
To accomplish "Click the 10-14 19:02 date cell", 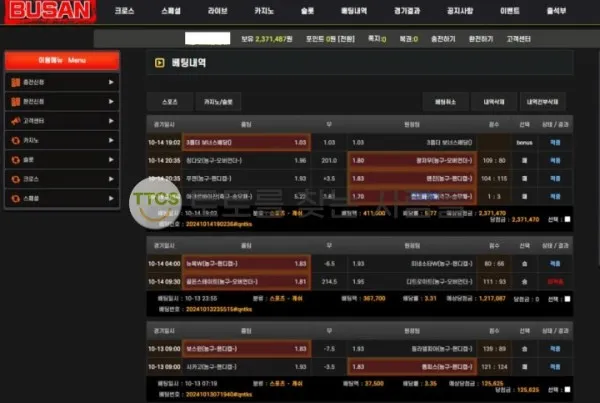I will [x=164, y=142].
